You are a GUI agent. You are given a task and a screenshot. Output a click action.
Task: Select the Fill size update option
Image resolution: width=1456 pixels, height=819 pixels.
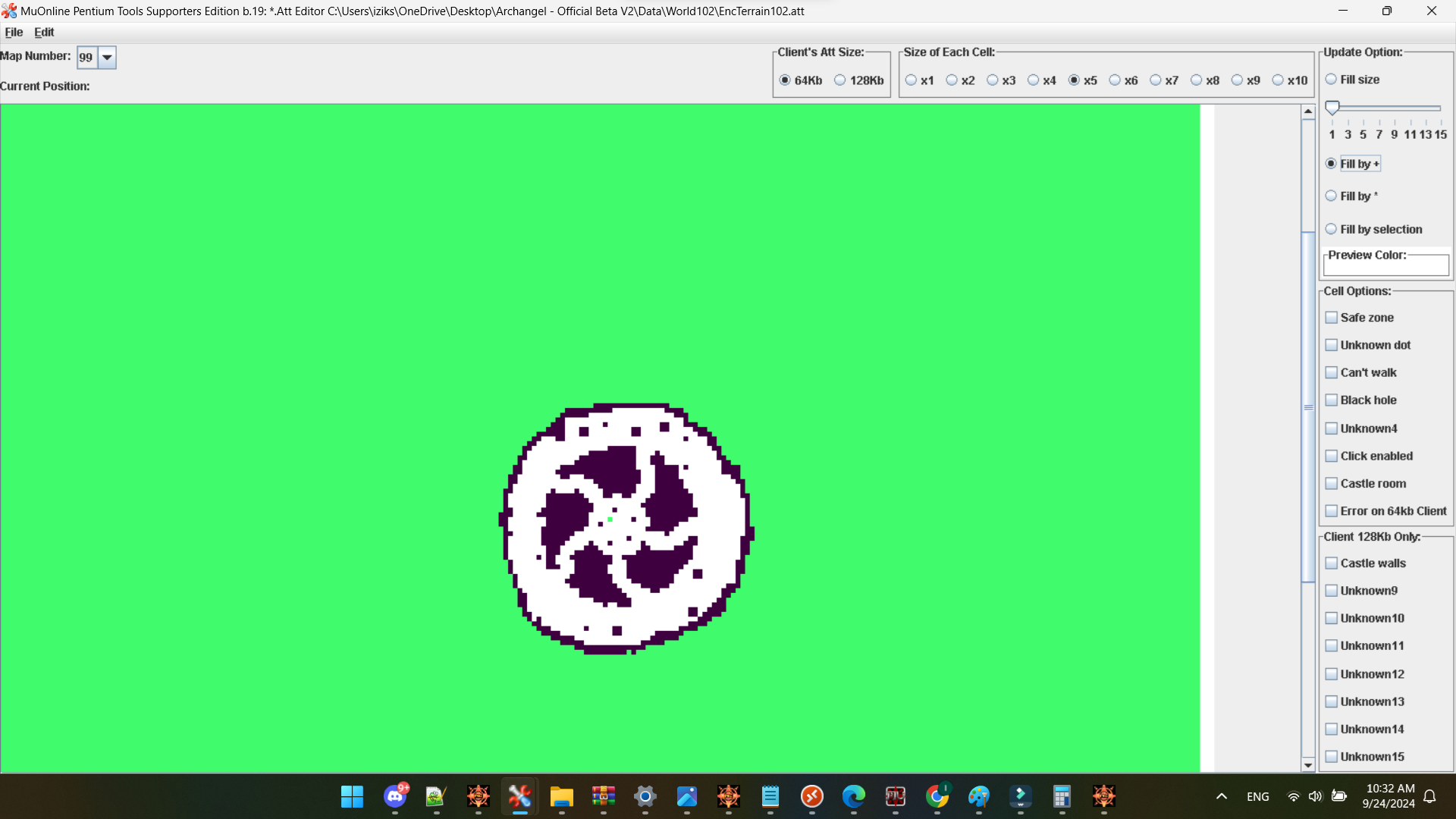coord(1352,80)
